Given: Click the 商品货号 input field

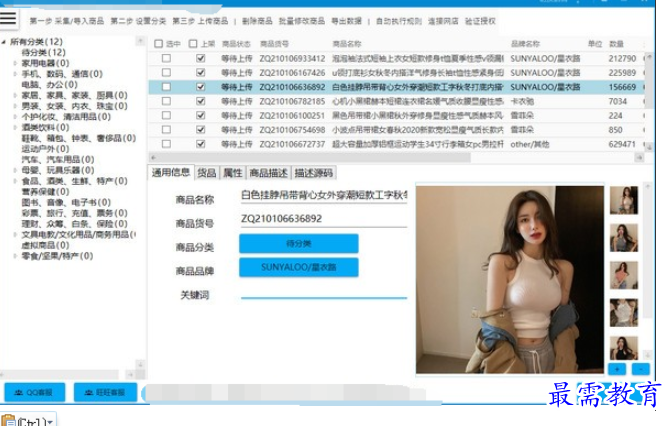Looking at the screenshot, I should tap(323, 219).
